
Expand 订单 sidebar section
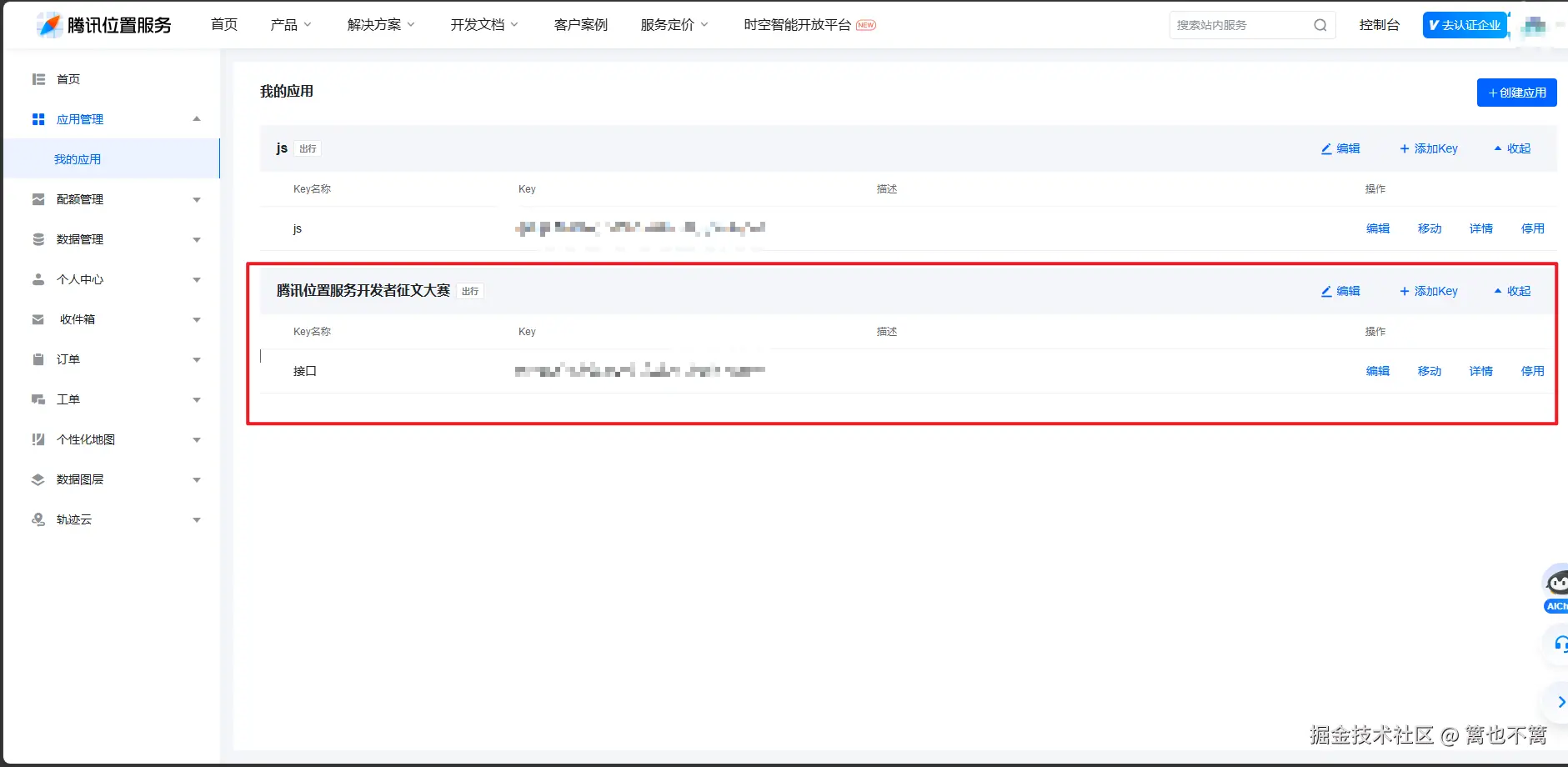[x=197, y=360]
